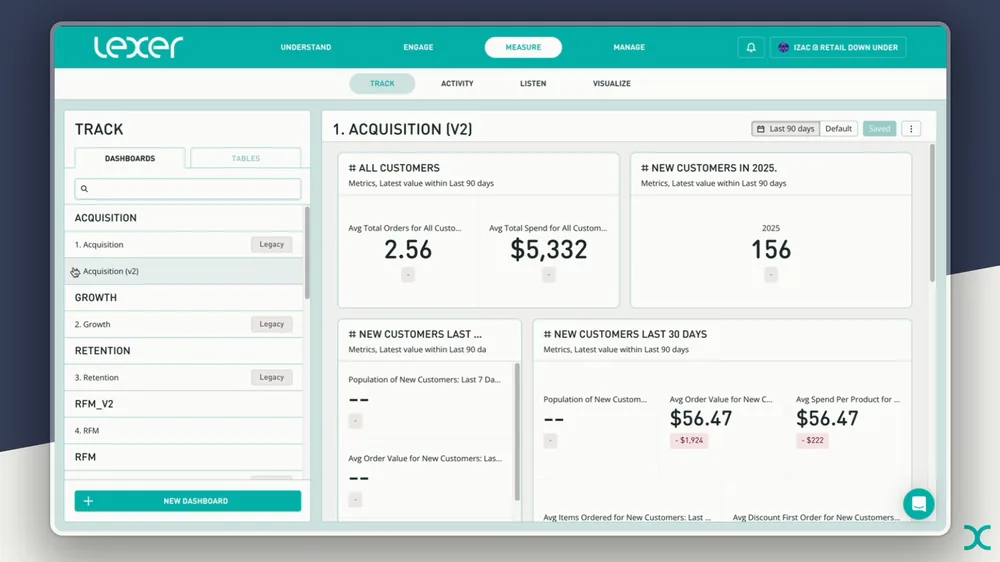Open the notifications bell

pyautogui.click(x=751, y=47)
